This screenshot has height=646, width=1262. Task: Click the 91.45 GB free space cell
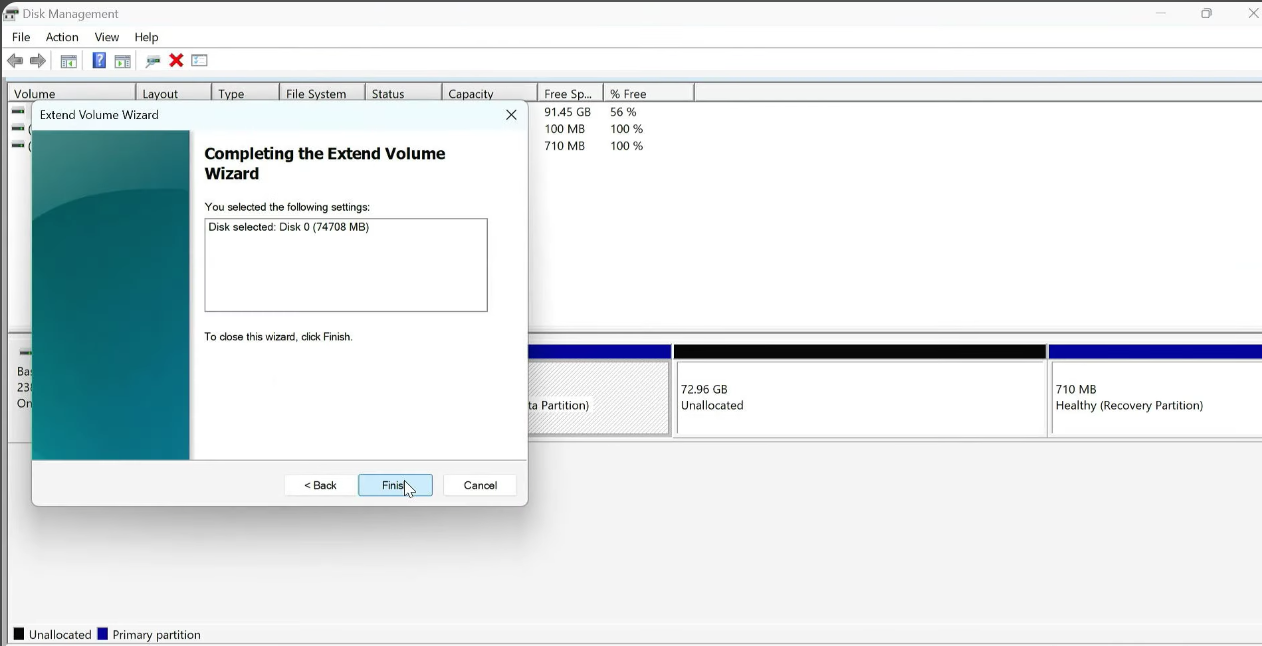[567, 112]
